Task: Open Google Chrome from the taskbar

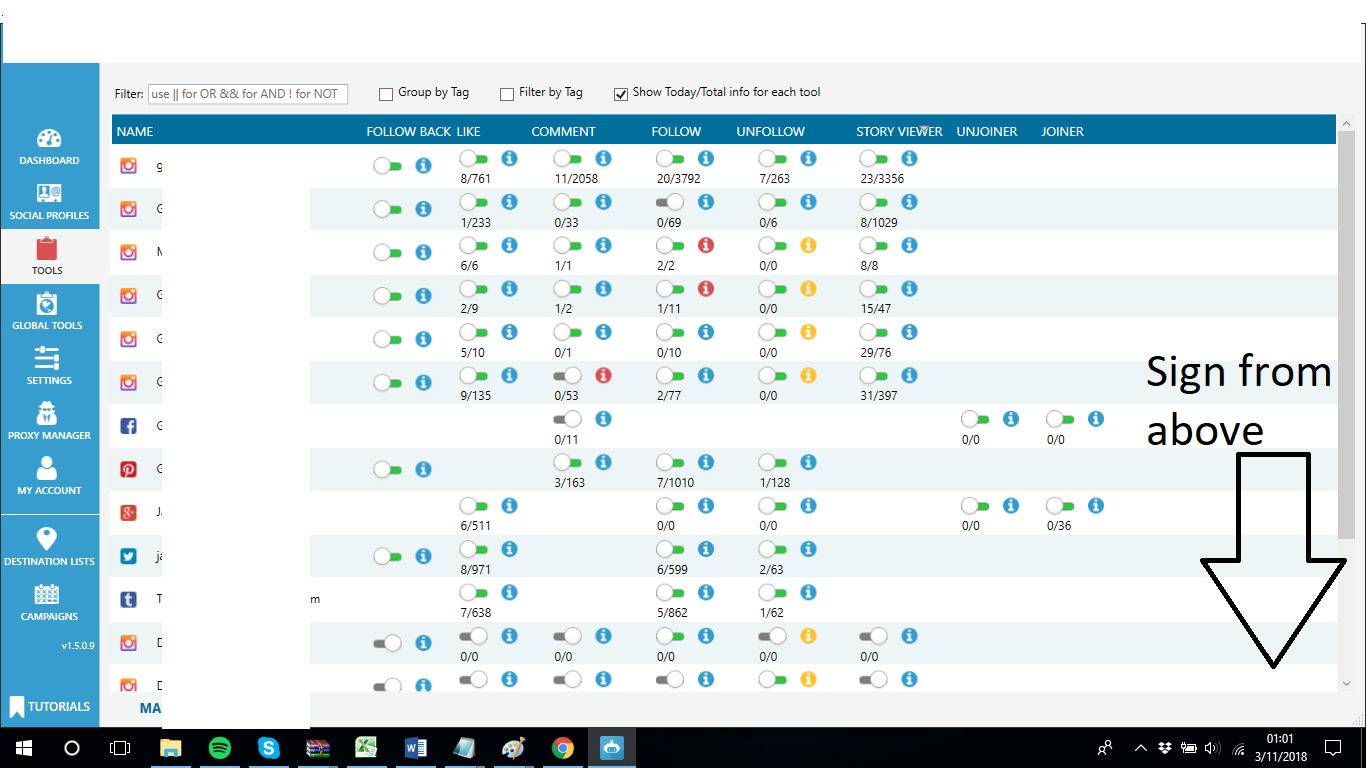Action: click(563, 748)
